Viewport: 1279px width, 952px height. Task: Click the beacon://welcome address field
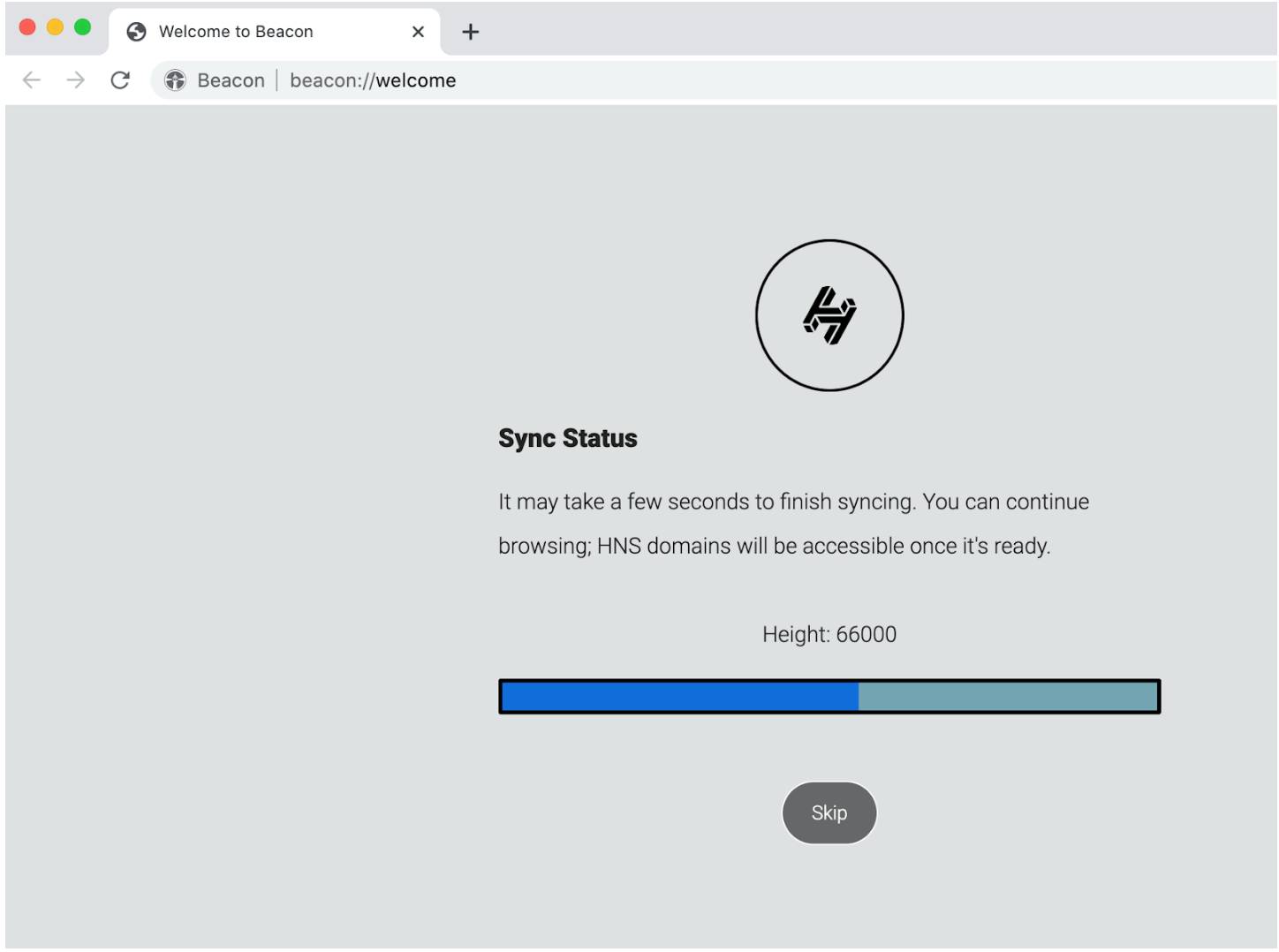(371, 79)
